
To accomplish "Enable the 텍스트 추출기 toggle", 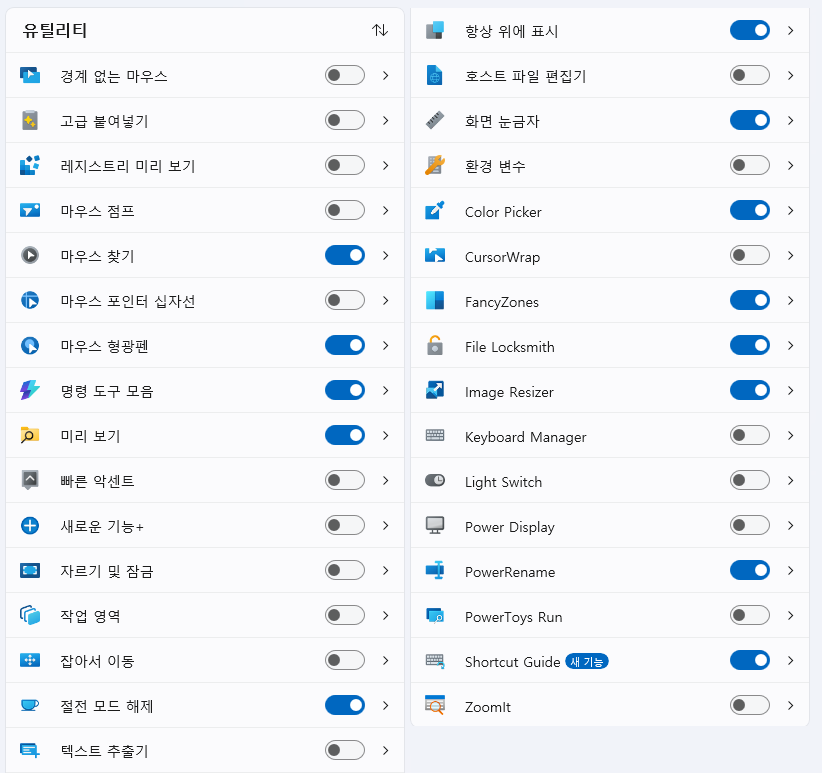I will 345,750.
